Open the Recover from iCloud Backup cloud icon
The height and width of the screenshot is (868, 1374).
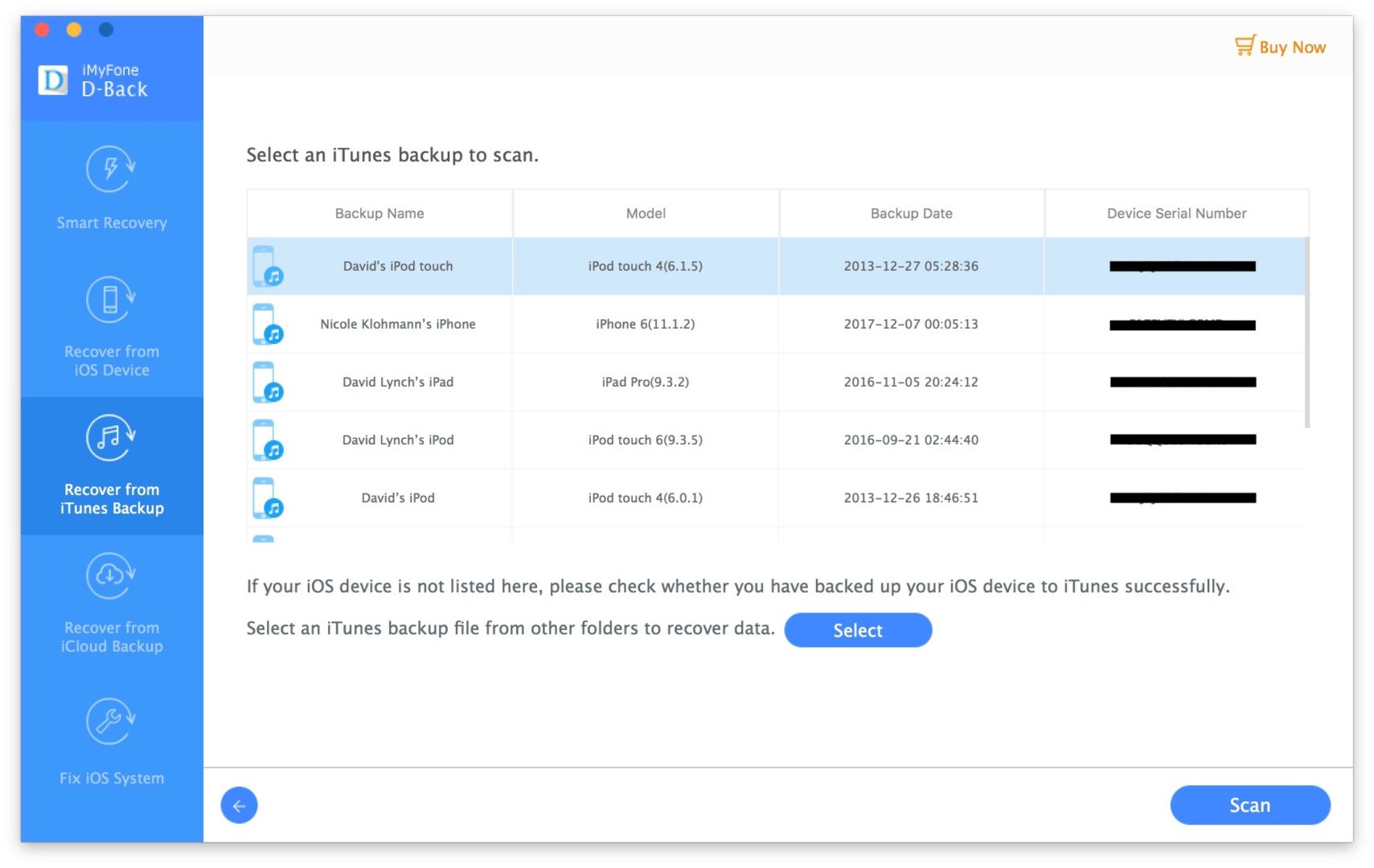[x=111, y=576]
